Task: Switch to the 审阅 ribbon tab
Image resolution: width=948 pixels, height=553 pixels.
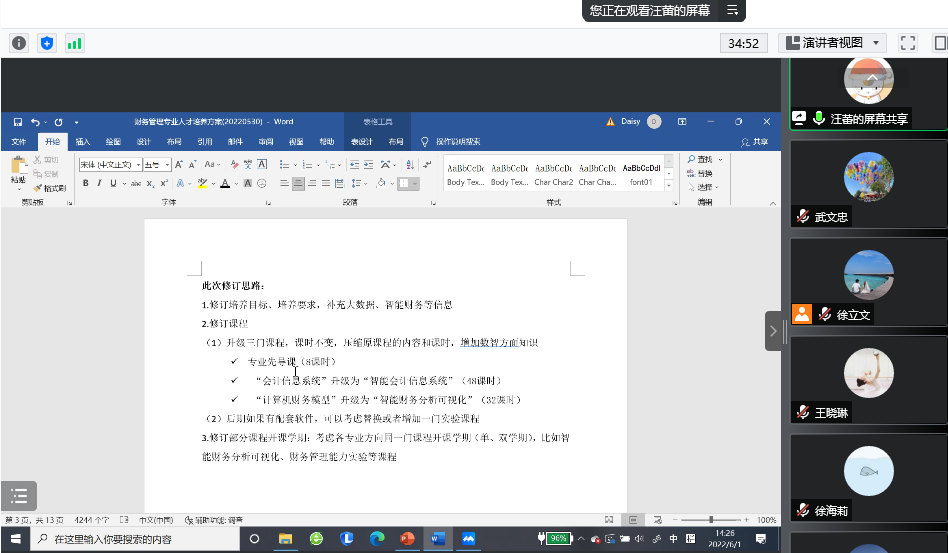Action: 265,142
